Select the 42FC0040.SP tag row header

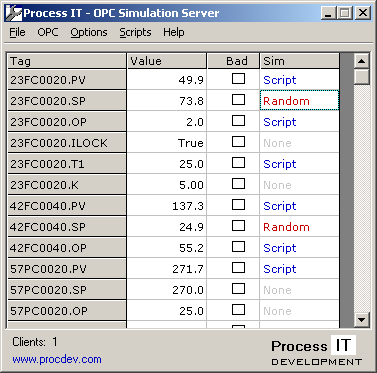point(67,226)
